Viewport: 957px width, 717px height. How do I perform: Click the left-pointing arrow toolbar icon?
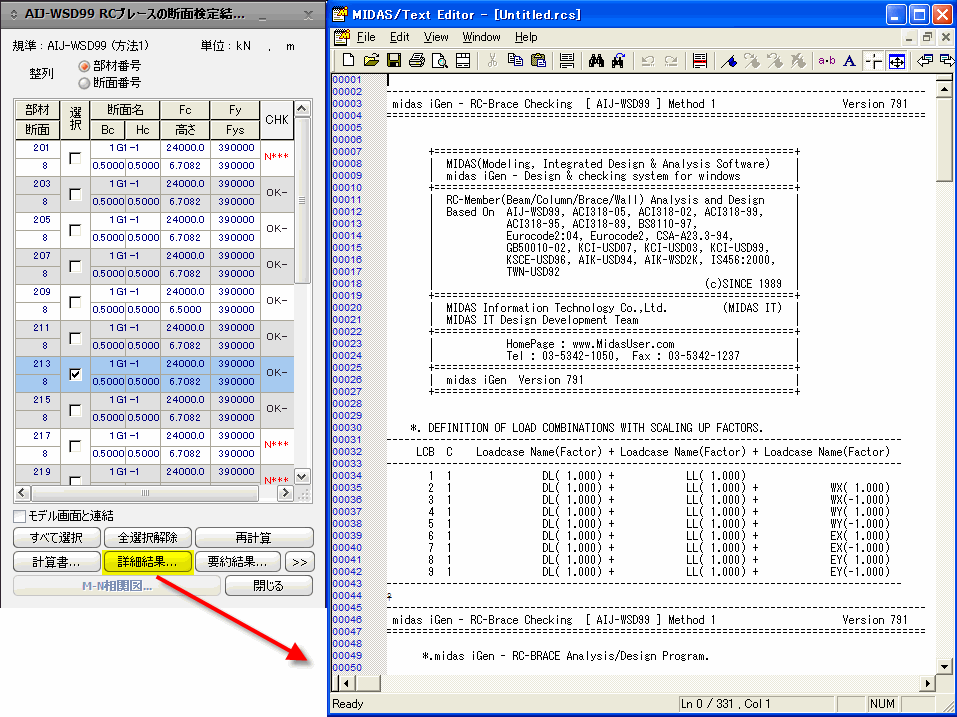925,60
